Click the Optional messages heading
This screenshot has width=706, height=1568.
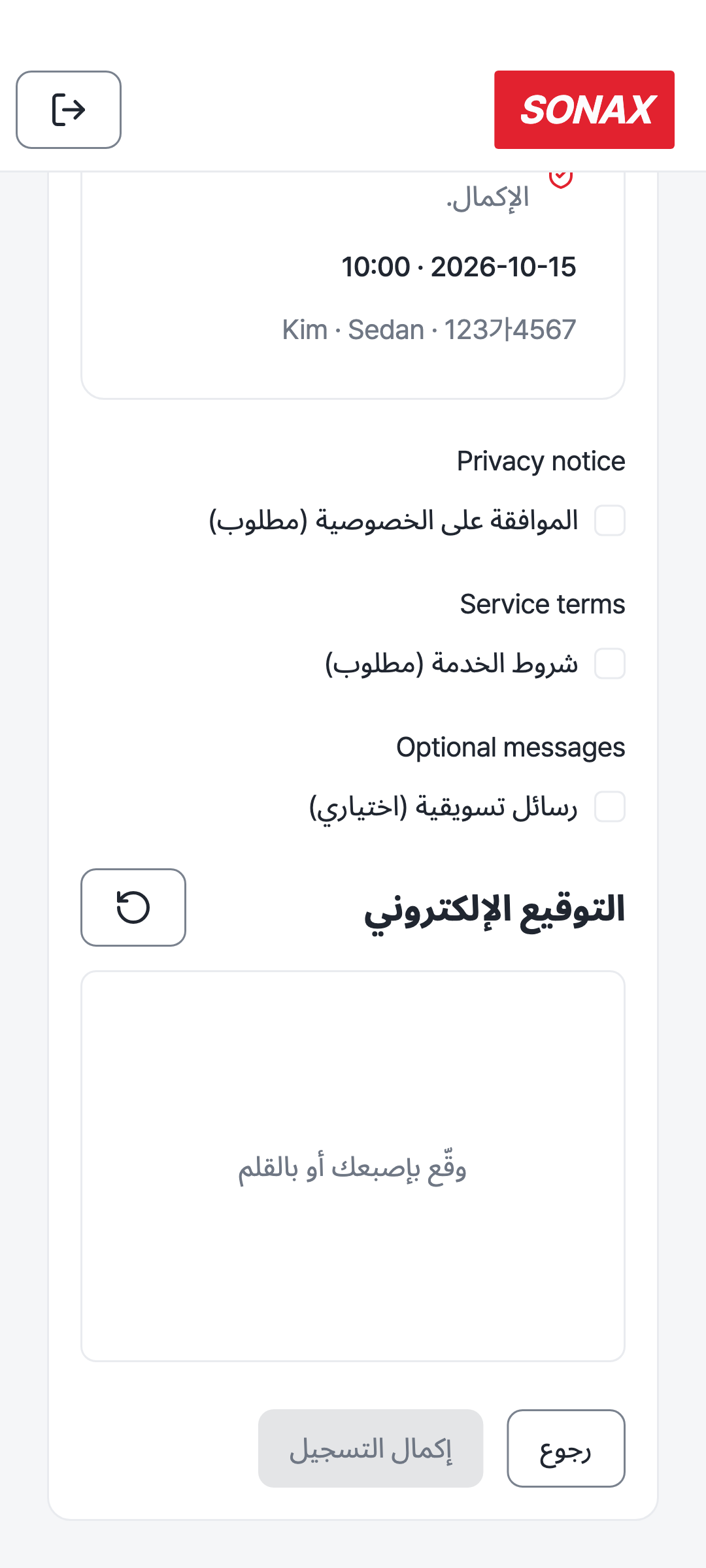[511, 747]
